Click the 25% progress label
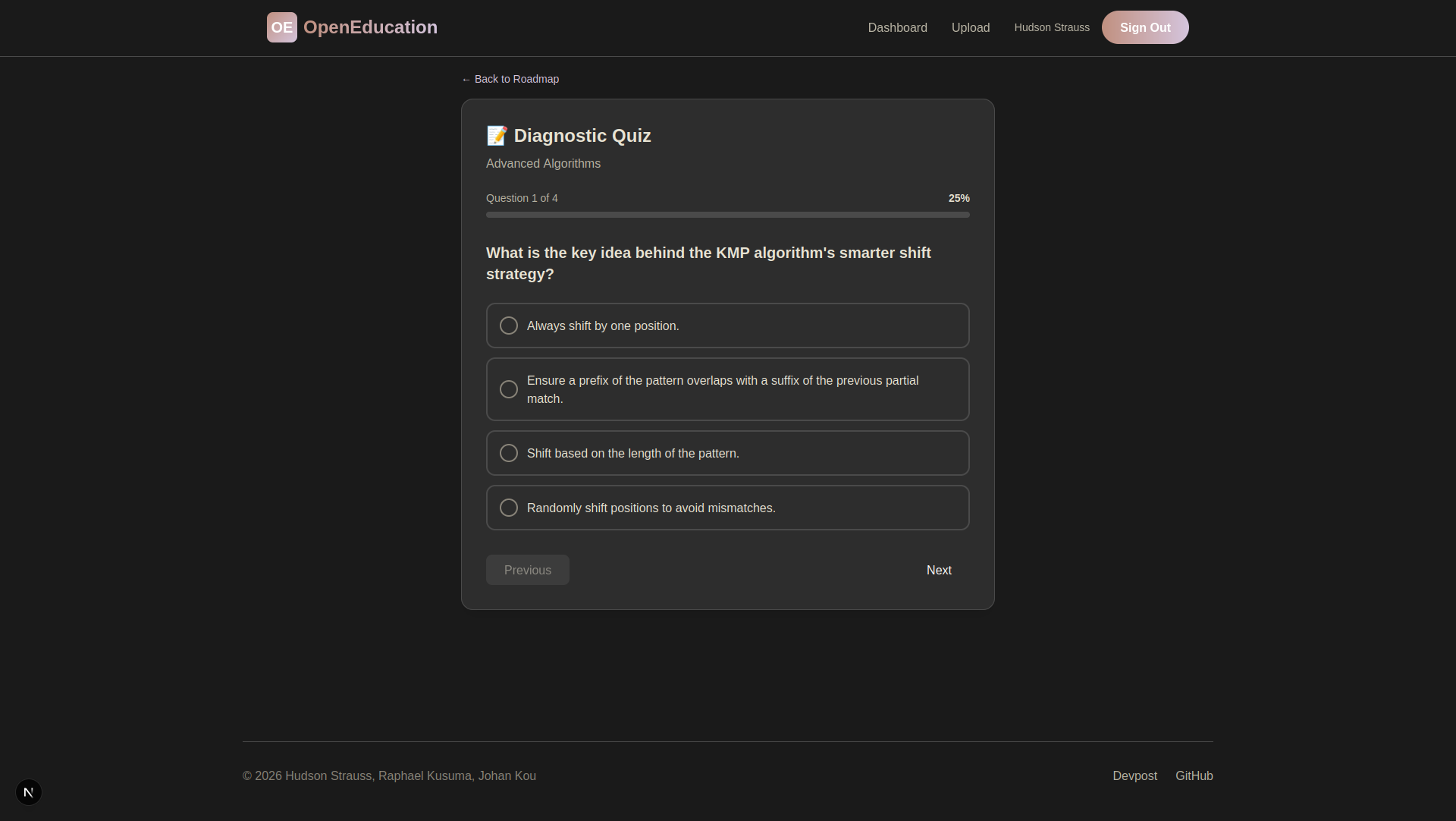The image size is (1456, 821). pyautogui.click(x=959, y=198)
